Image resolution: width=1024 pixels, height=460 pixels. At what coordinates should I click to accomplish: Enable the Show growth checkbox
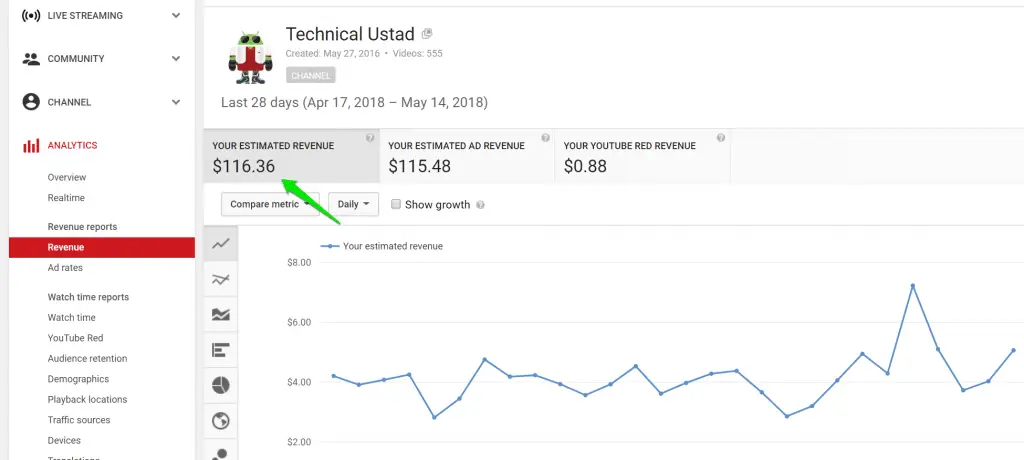(x=395, y=204)
